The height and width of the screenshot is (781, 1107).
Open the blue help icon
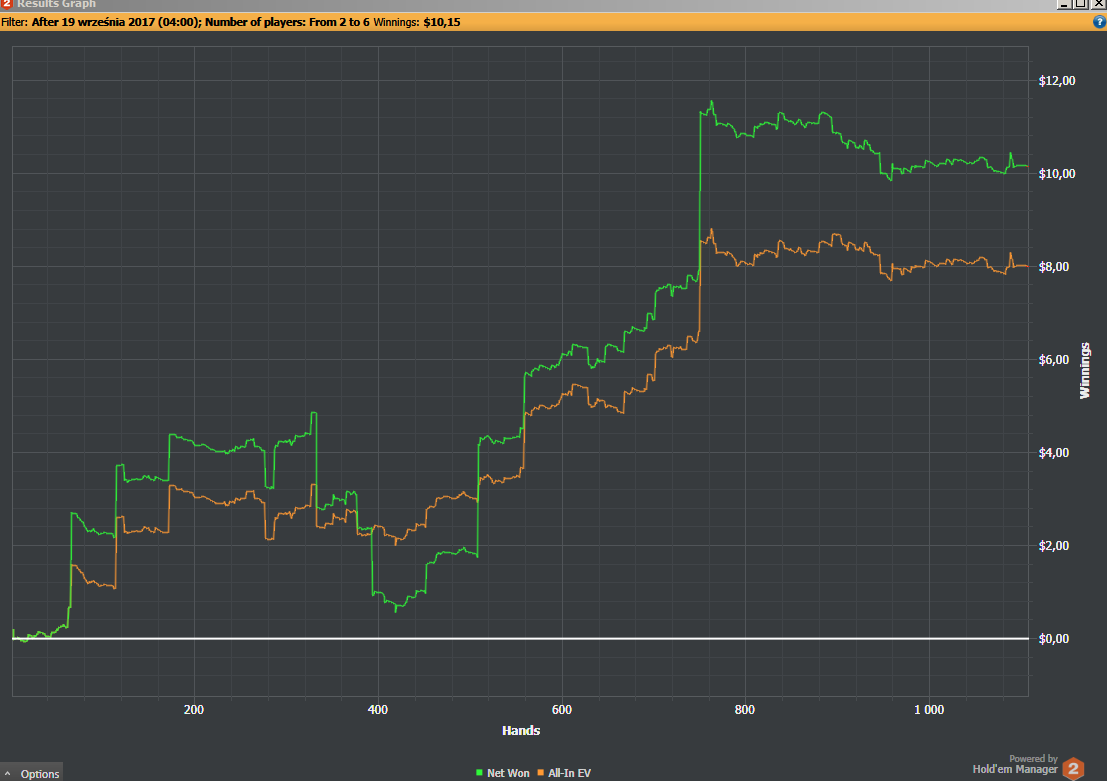[x=1099, y=22]
